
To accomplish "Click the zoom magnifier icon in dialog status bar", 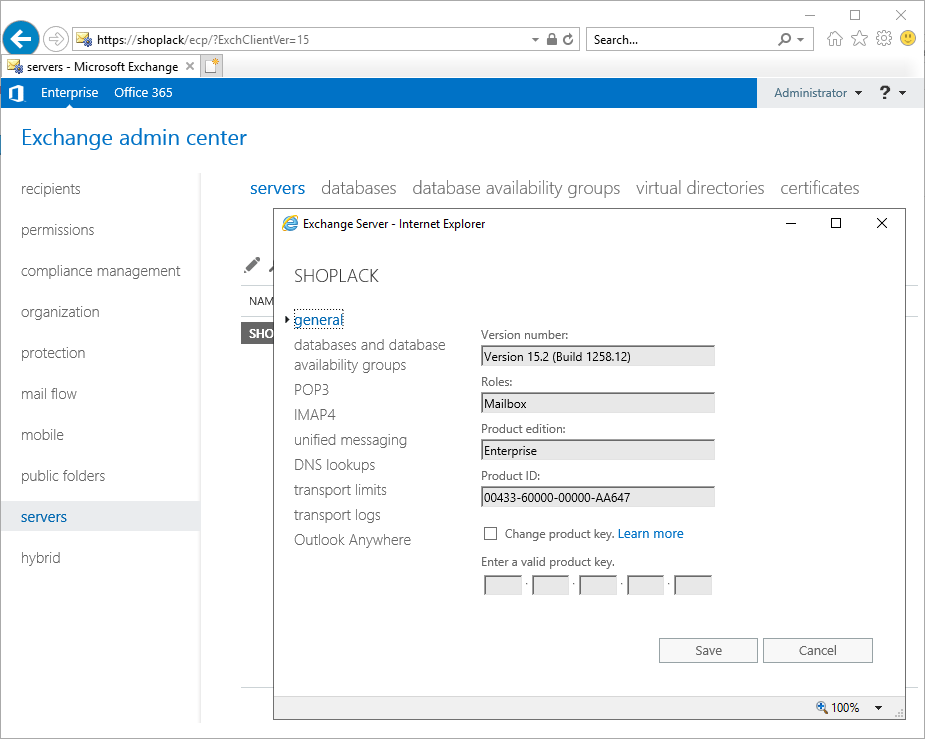I will tap(821, 707).
